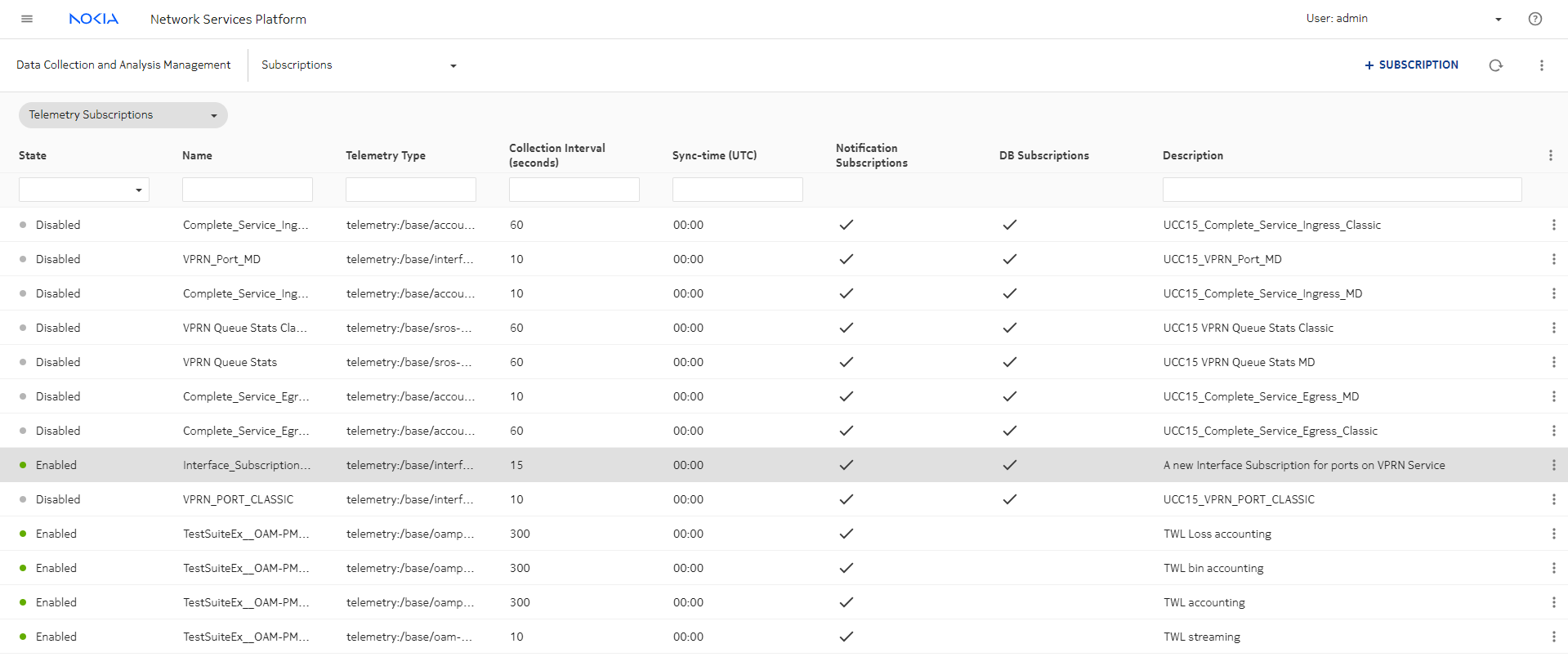
Task: Click the Nokia logo
Action: click(x=93, y=19)
